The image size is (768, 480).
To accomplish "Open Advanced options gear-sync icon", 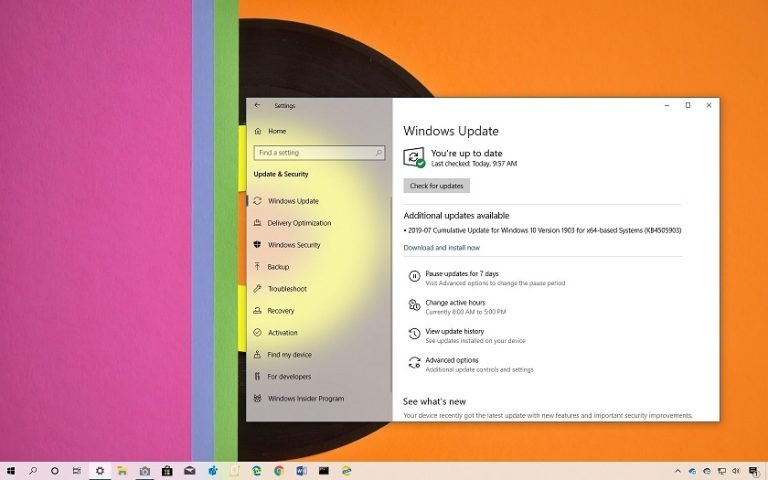I will (414, 363).
